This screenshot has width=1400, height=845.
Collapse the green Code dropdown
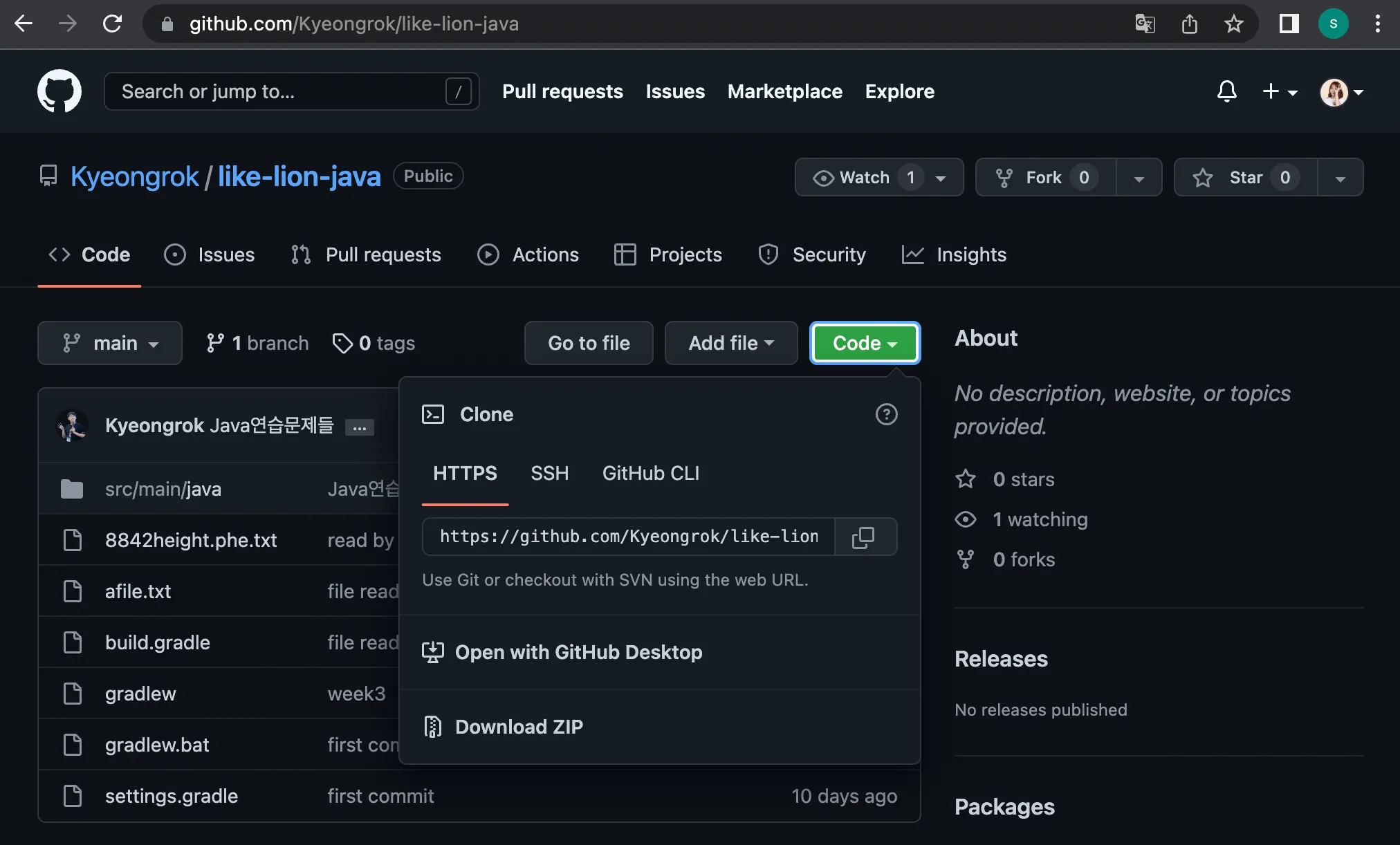(x=865, y=343)
